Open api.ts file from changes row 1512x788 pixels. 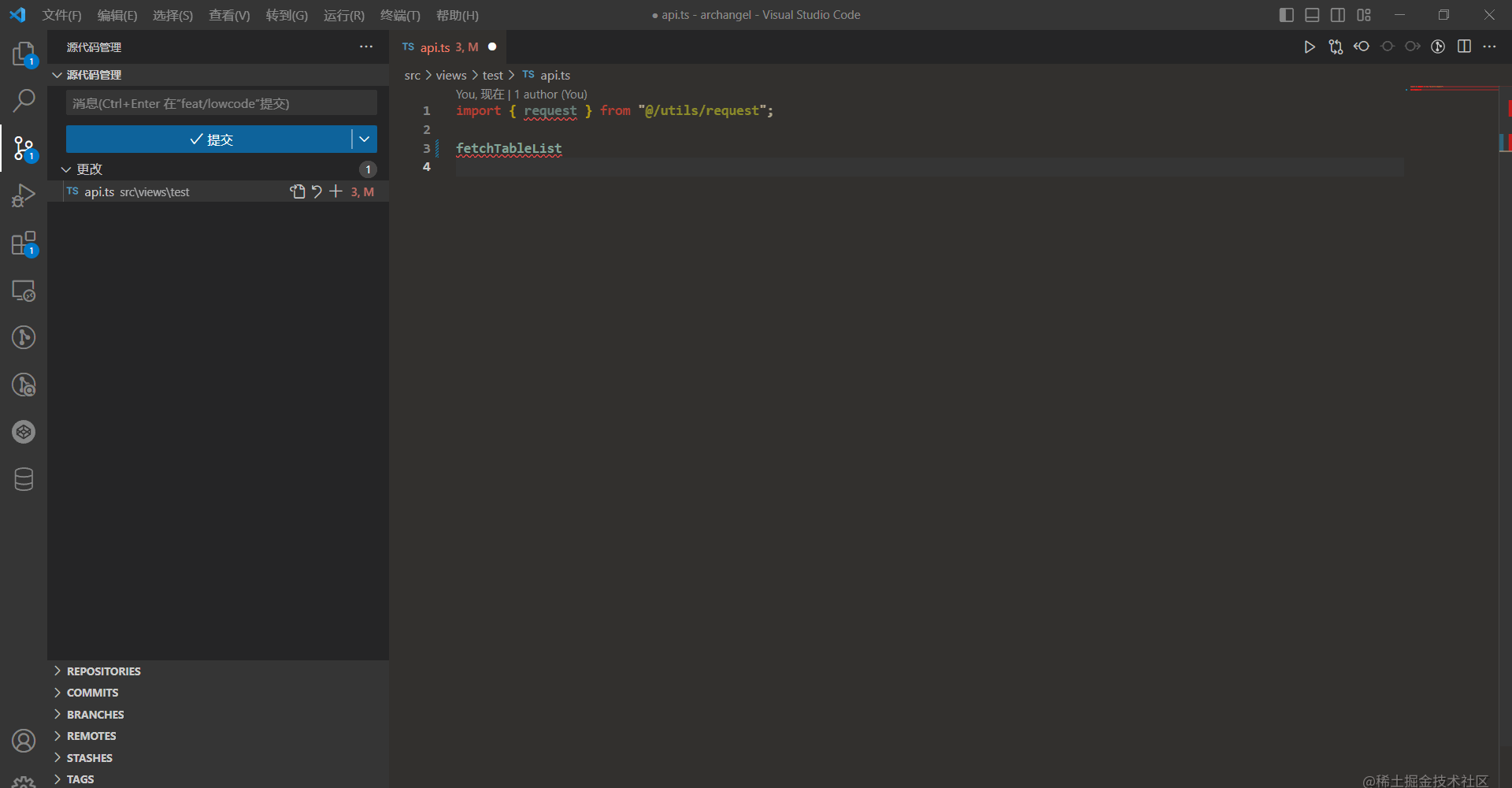(297, 191)
